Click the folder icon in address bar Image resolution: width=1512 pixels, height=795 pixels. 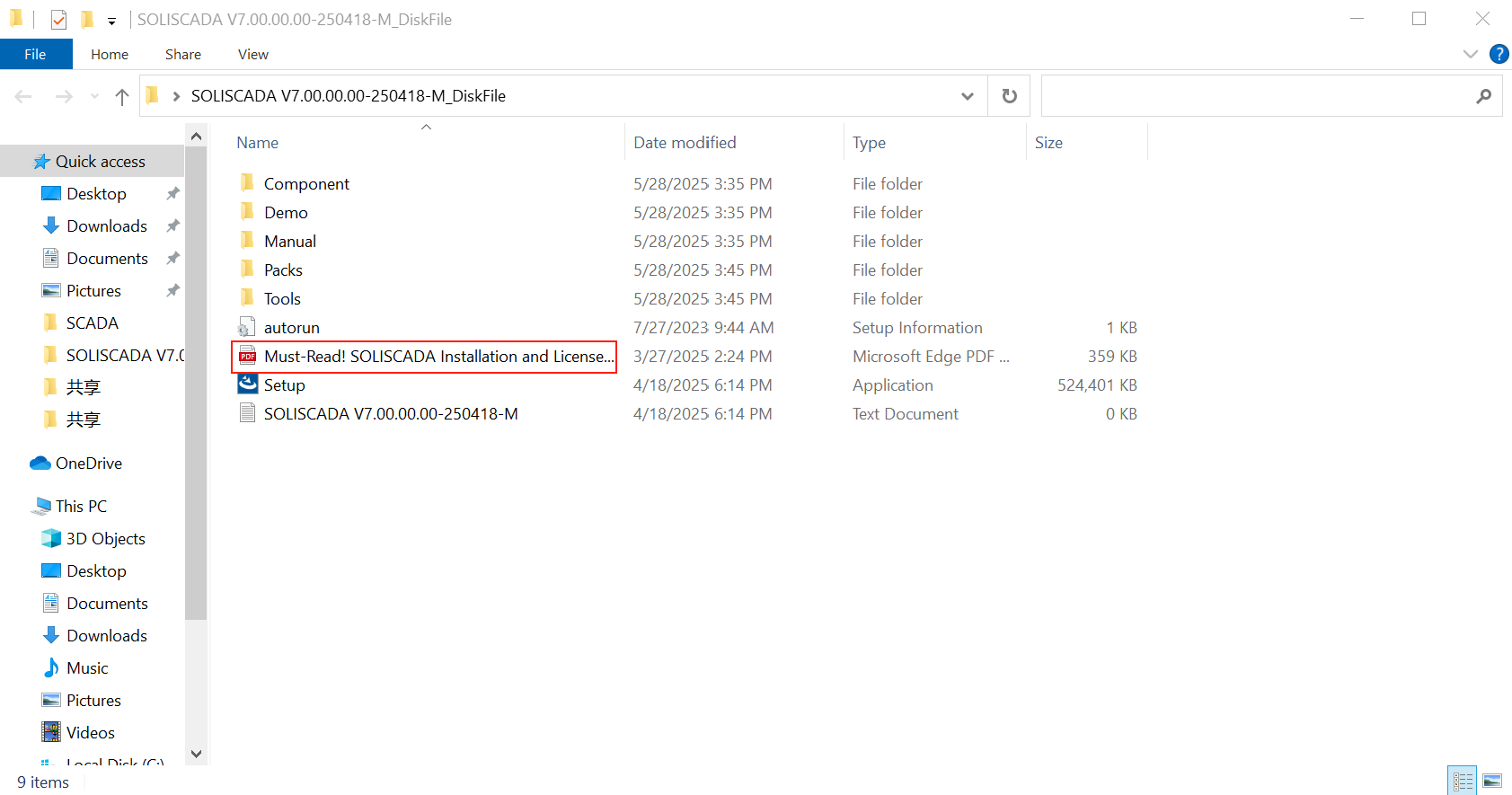tap(152, 95)
